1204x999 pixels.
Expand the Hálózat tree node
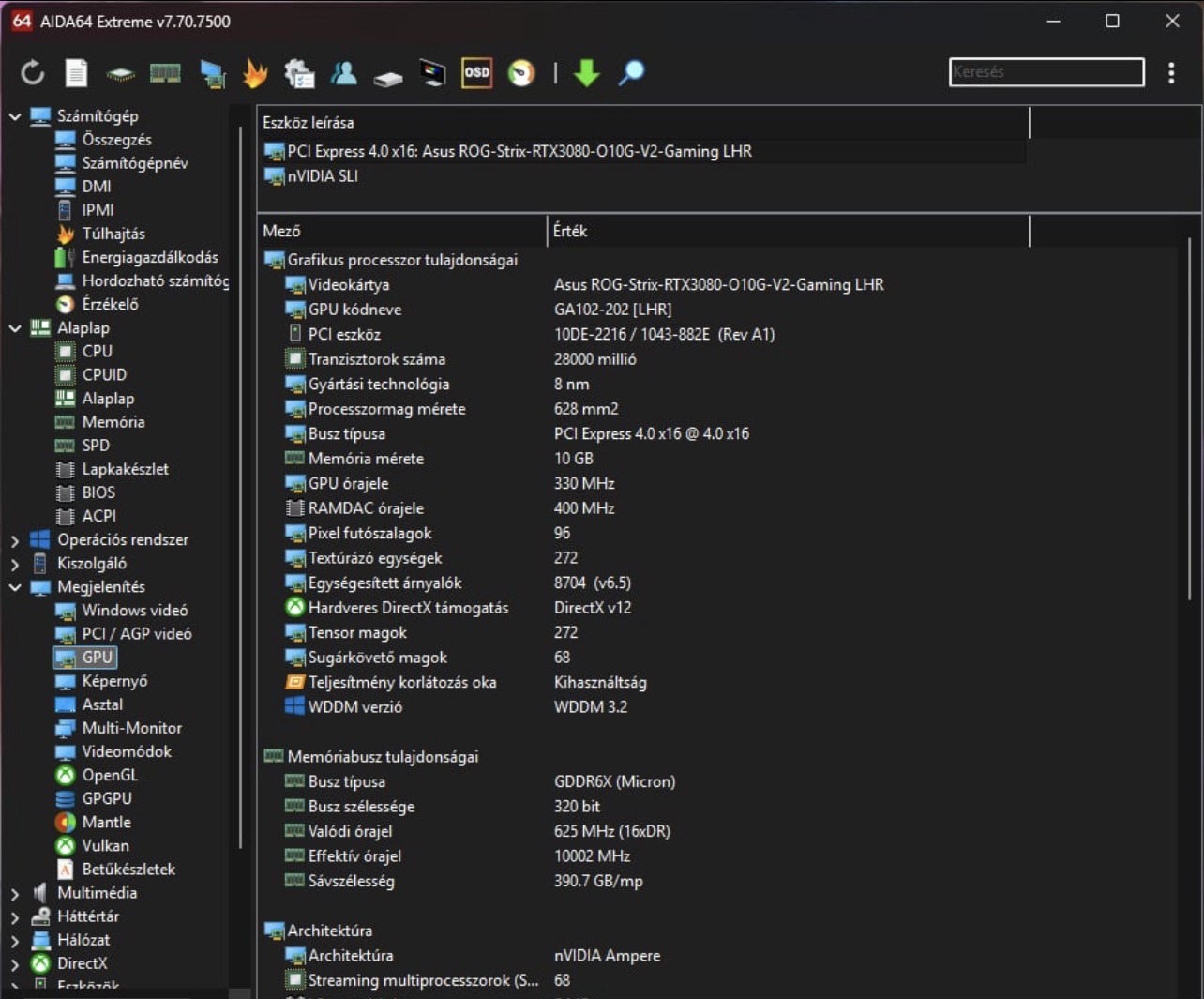[15, 939]
